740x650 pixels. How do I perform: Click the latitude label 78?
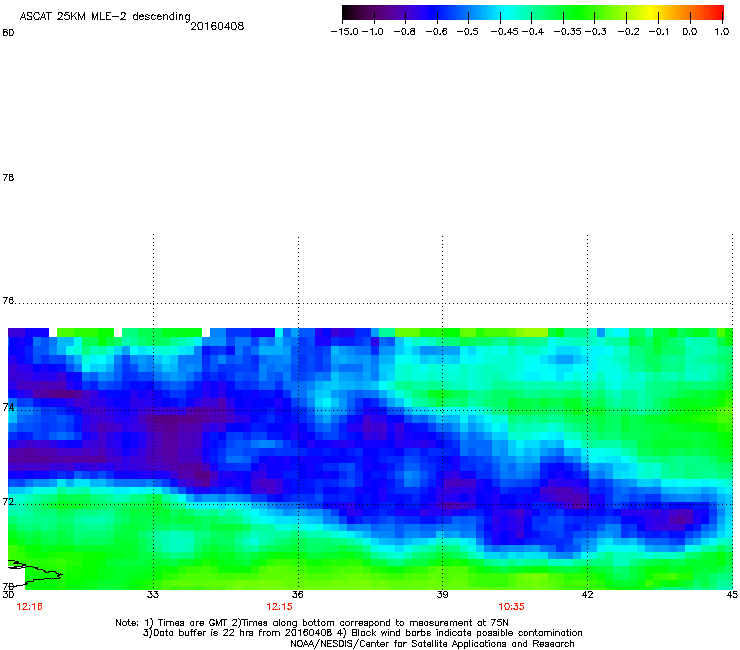(x=8, y=177)
